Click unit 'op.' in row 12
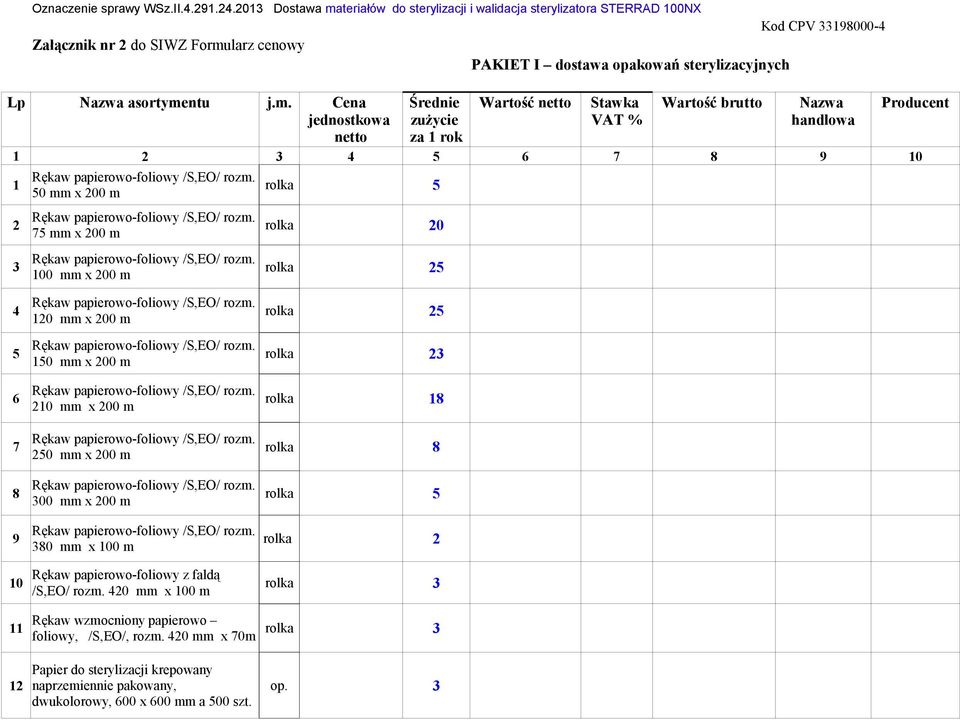 (x=279, y=686)
